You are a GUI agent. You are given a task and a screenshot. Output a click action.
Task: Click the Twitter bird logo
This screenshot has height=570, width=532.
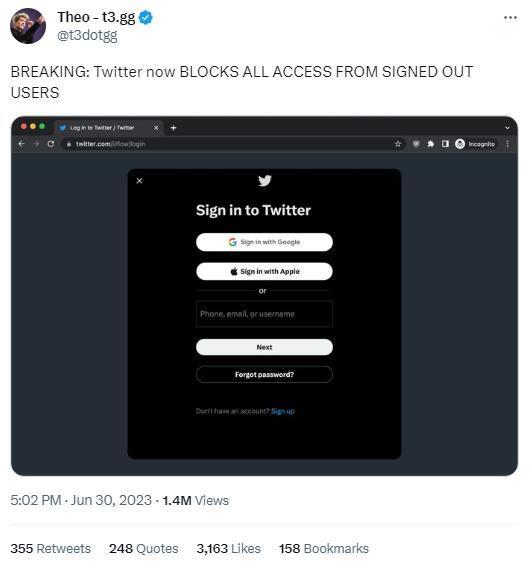coord(264,180)
